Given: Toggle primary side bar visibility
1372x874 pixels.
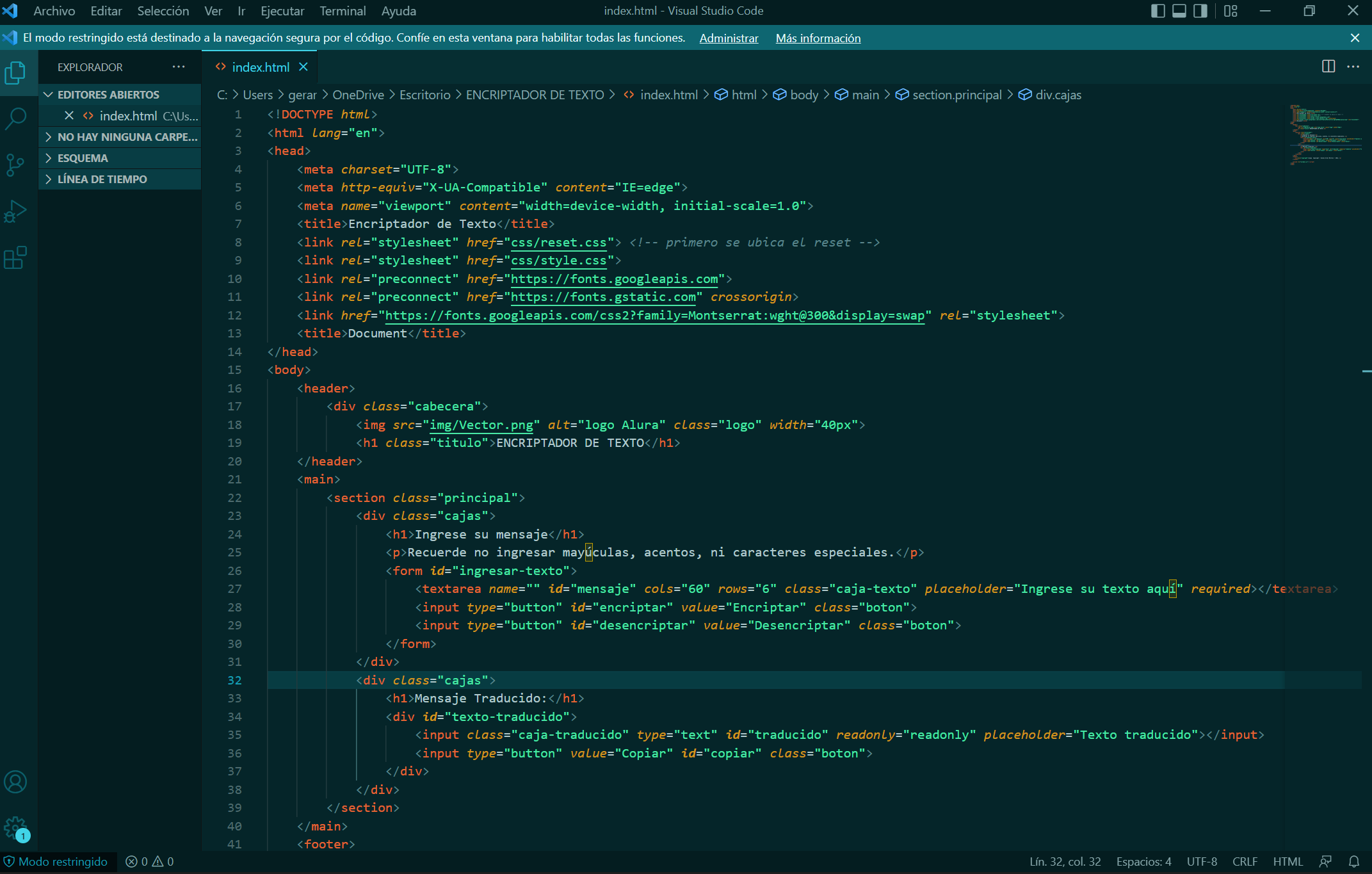Looking at the screenshot, I should click(x=1158, y=11).
